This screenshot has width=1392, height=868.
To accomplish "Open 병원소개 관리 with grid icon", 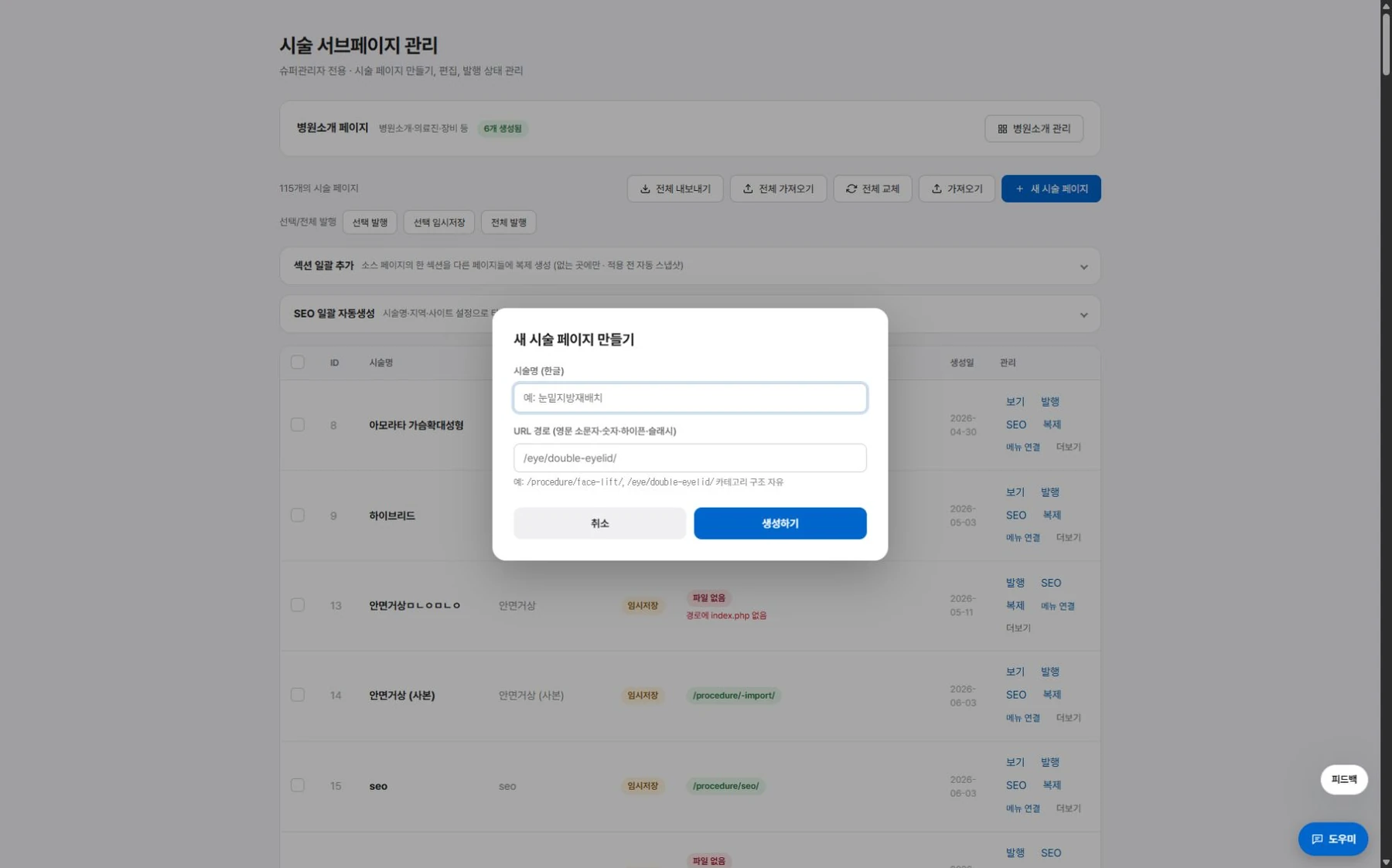I will pyautogui.click(x=1034, y=128).
